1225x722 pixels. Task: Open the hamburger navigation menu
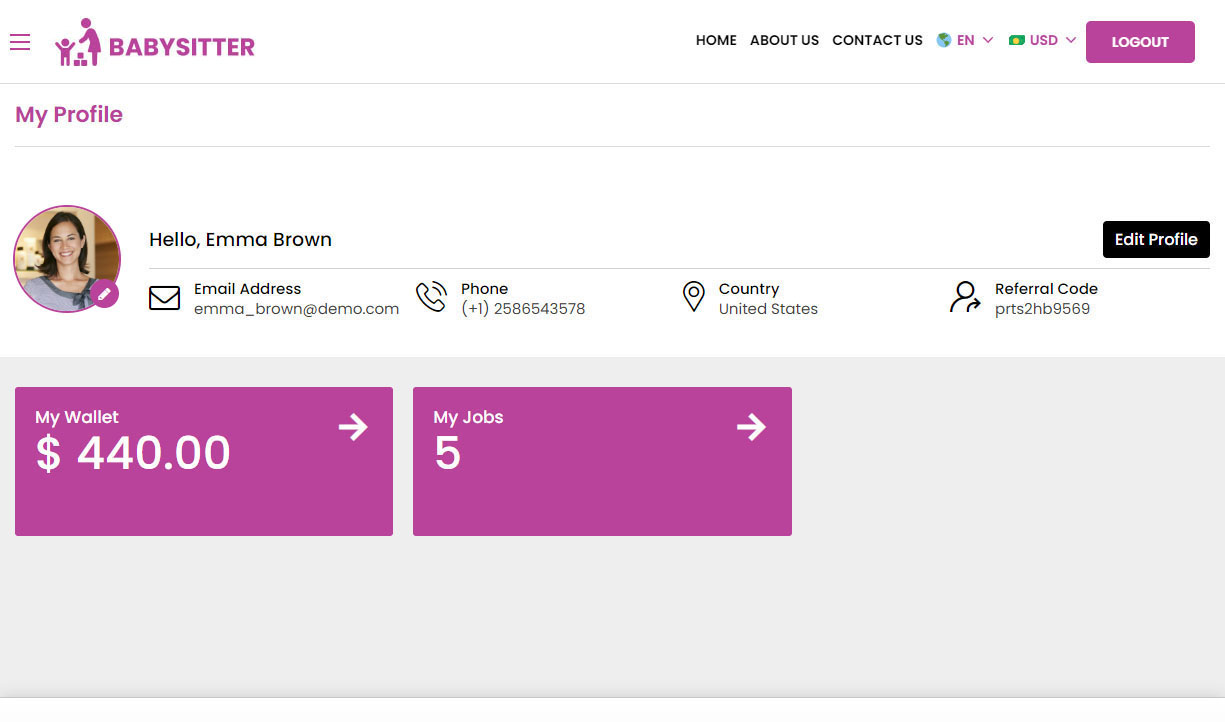[x=20, y=42]
